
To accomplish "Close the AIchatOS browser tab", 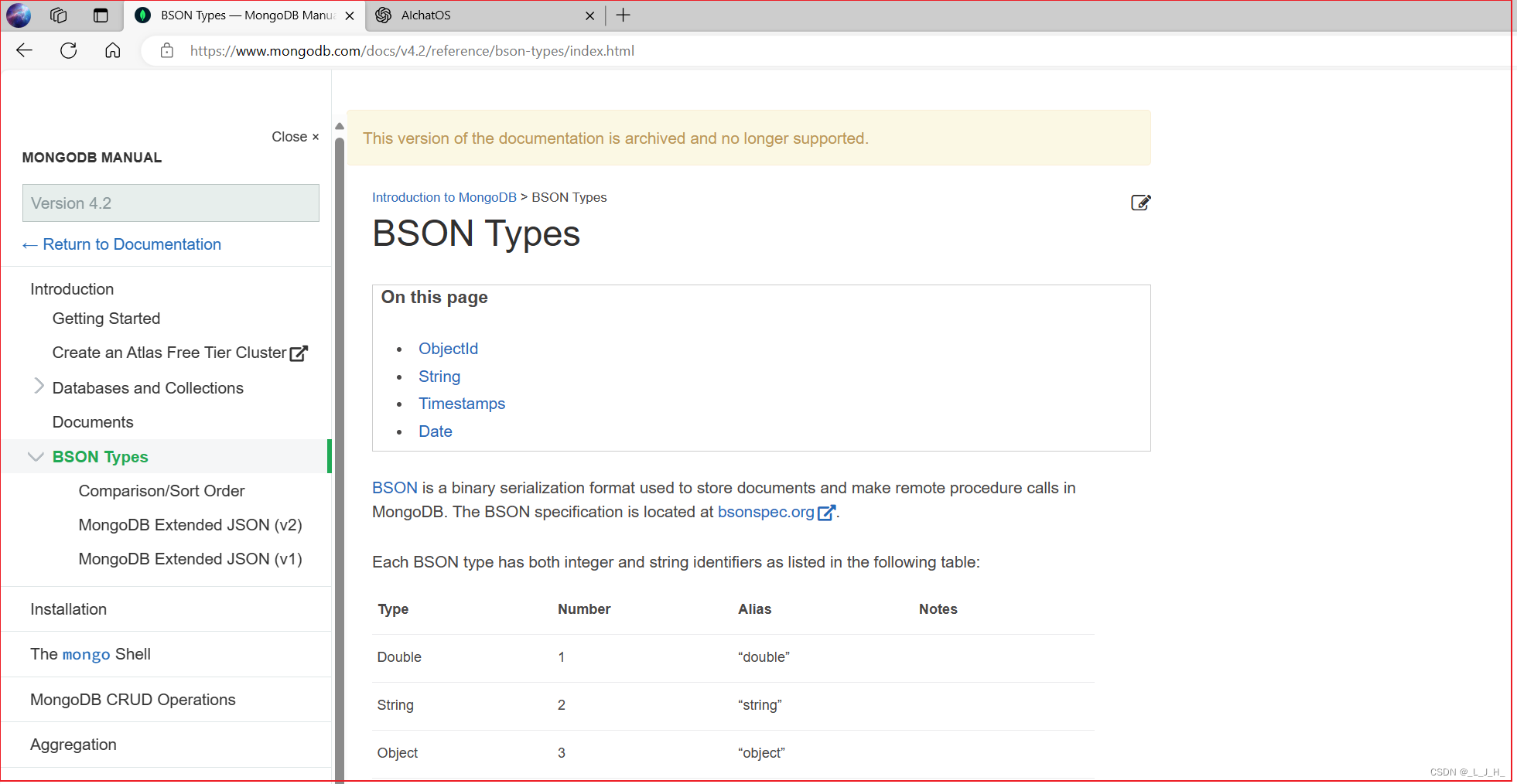I will (x=590, y=15).
